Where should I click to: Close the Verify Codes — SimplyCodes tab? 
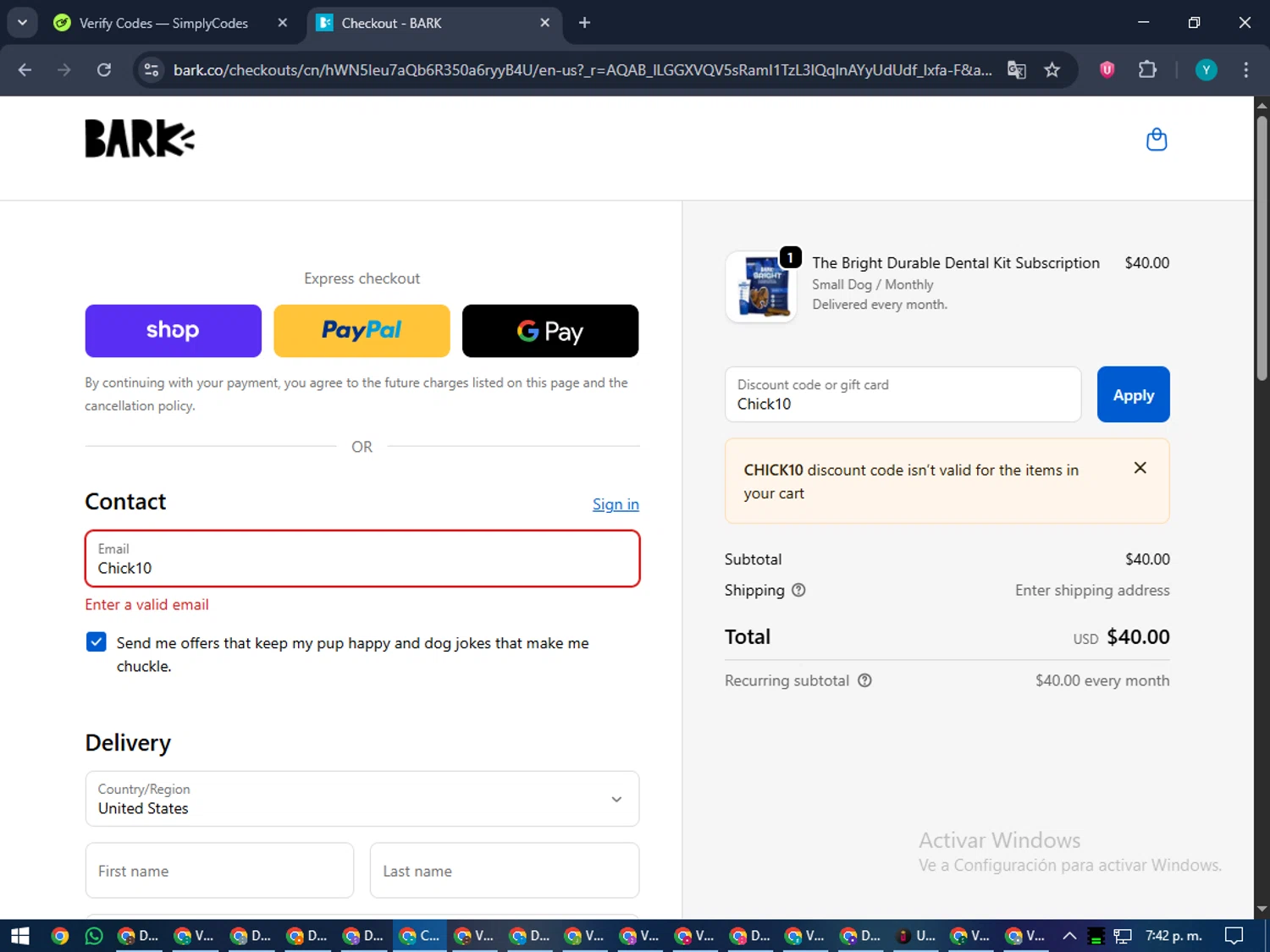283,23
